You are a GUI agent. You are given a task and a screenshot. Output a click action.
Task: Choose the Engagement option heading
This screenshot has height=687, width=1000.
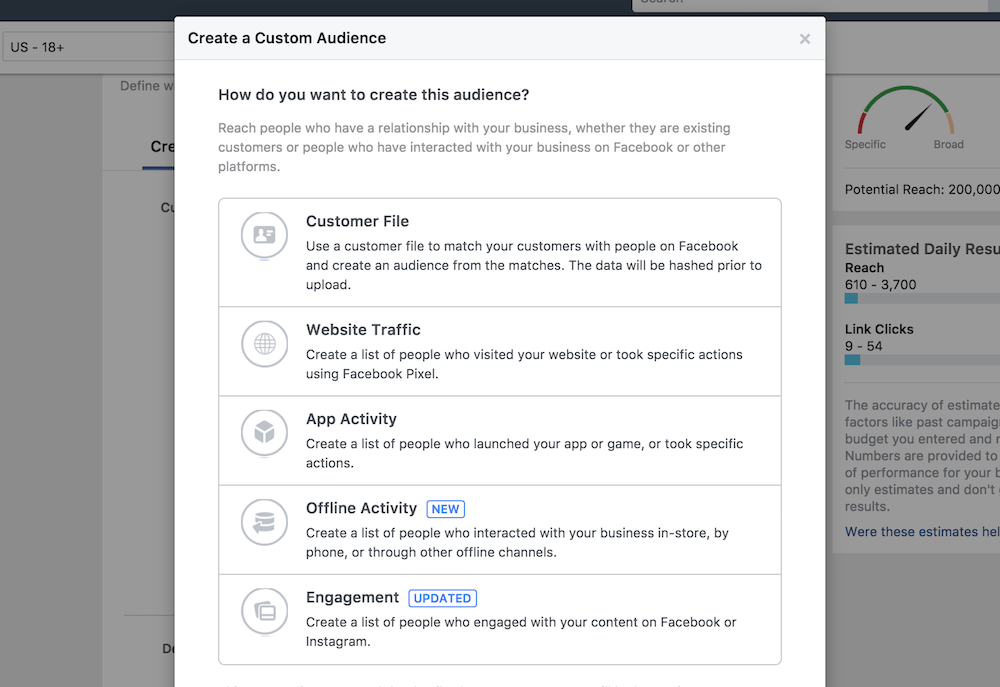(352, 597)
